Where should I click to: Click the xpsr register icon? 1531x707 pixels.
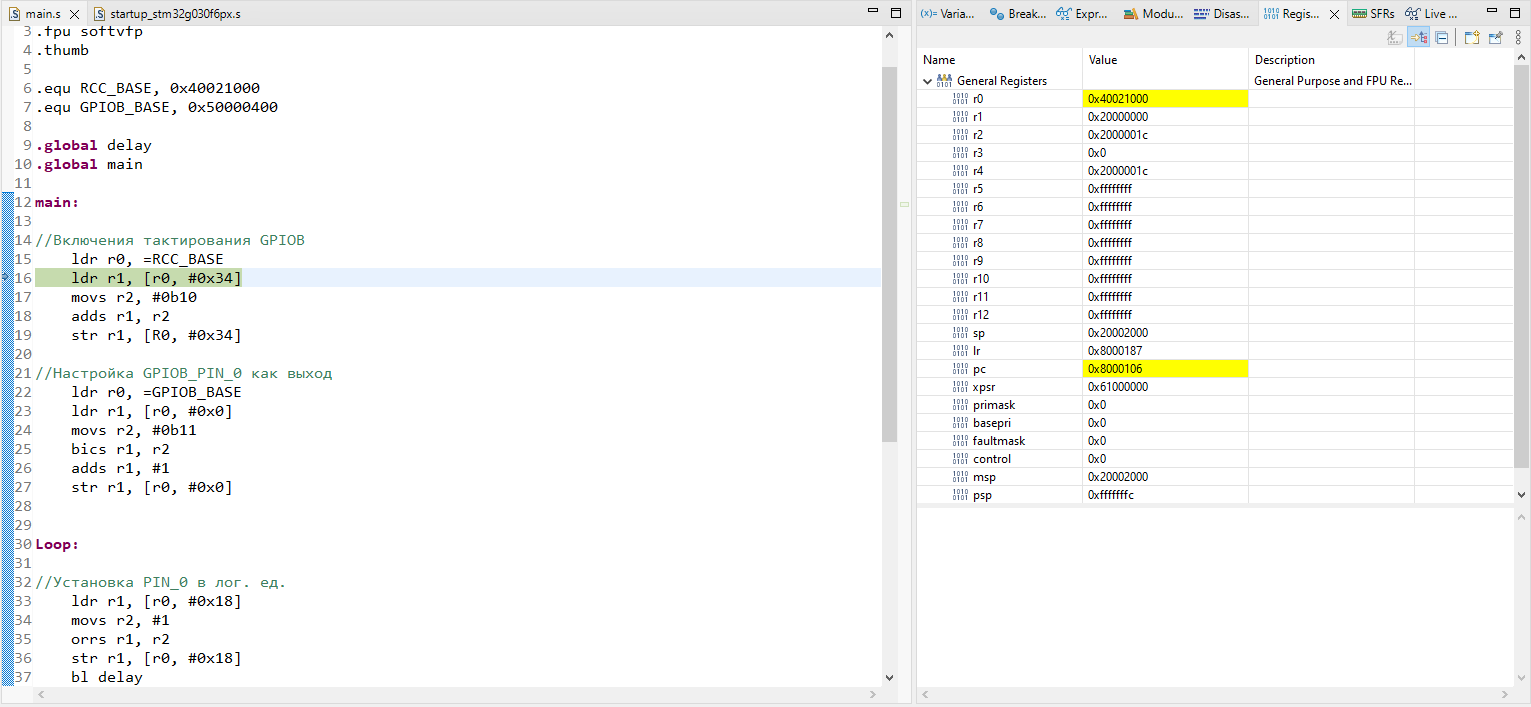960,387
